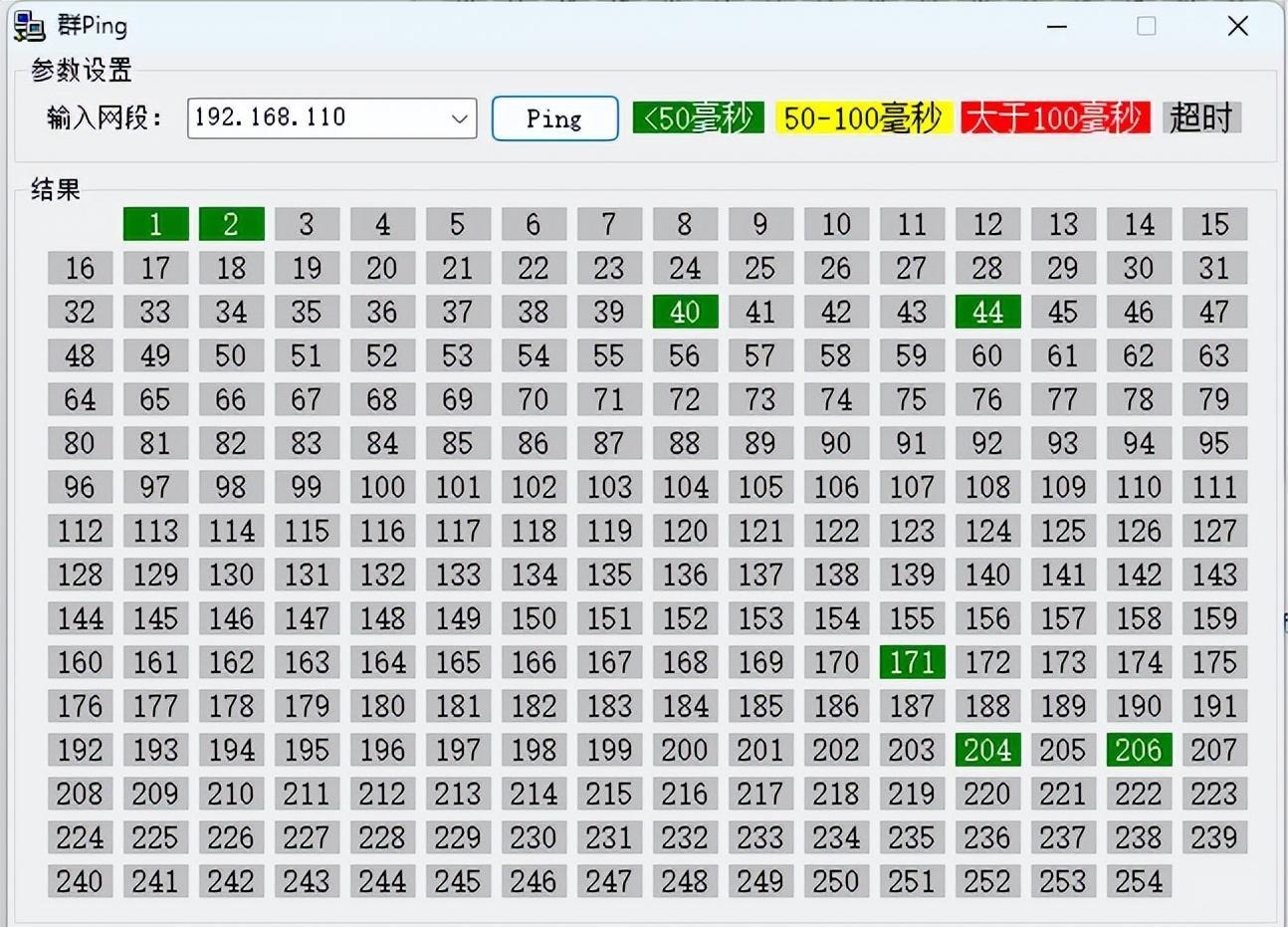Click gray host cell 3
1288x927 pixels.
[308, 224]
